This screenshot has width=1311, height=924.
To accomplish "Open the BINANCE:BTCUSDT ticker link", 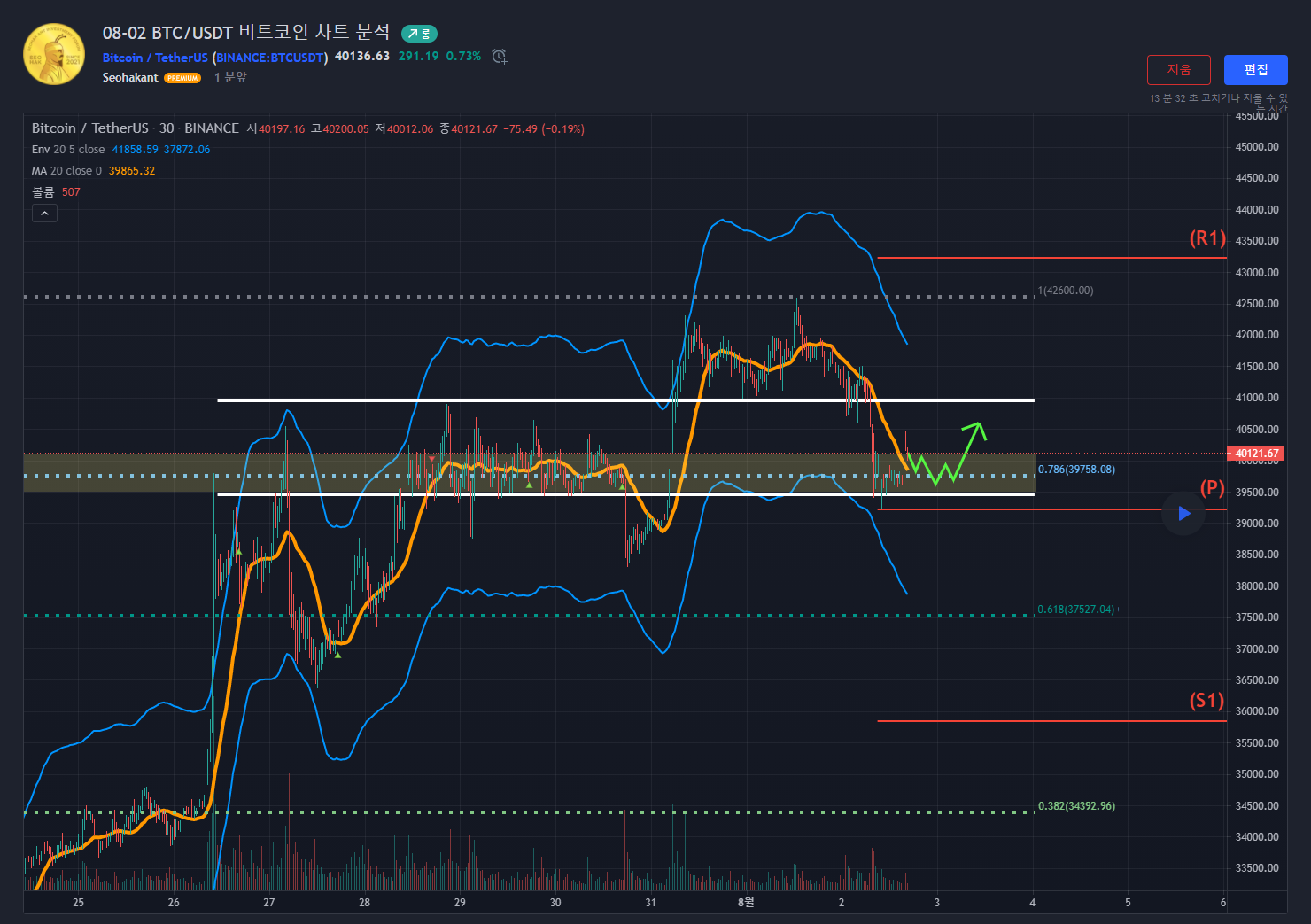I will click(272, 58).
